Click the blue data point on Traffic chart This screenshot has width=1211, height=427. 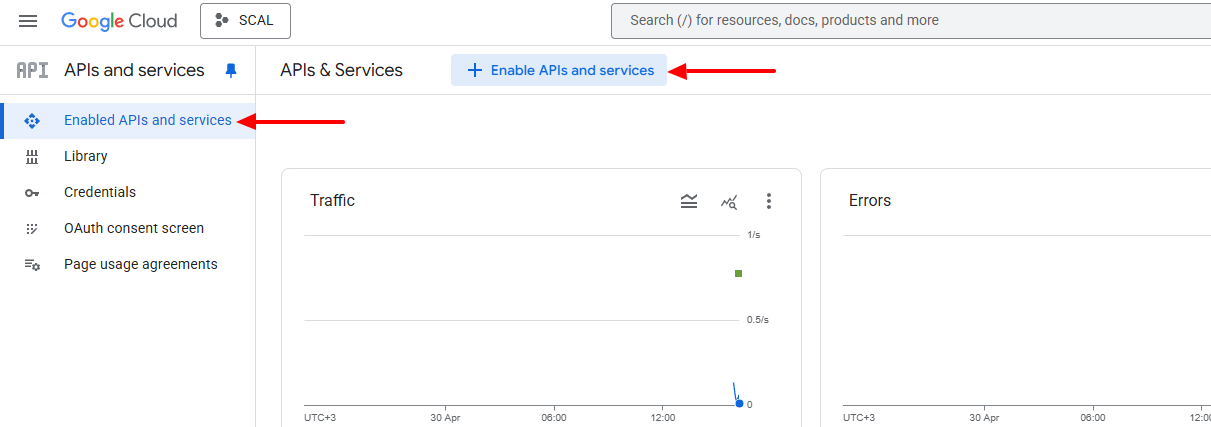point(739,403)
